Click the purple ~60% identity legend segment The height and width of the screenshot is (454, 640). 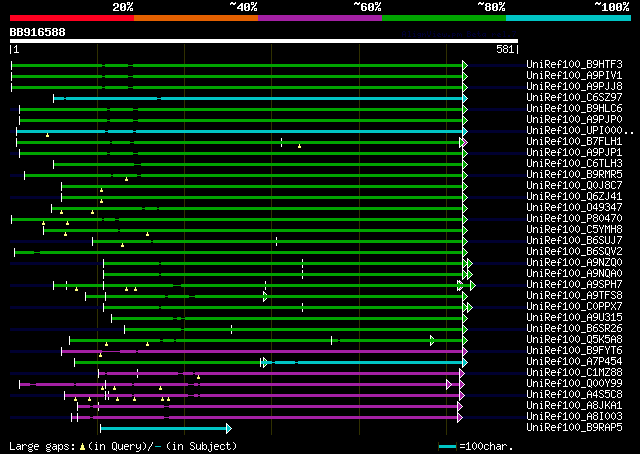[320, 18]
